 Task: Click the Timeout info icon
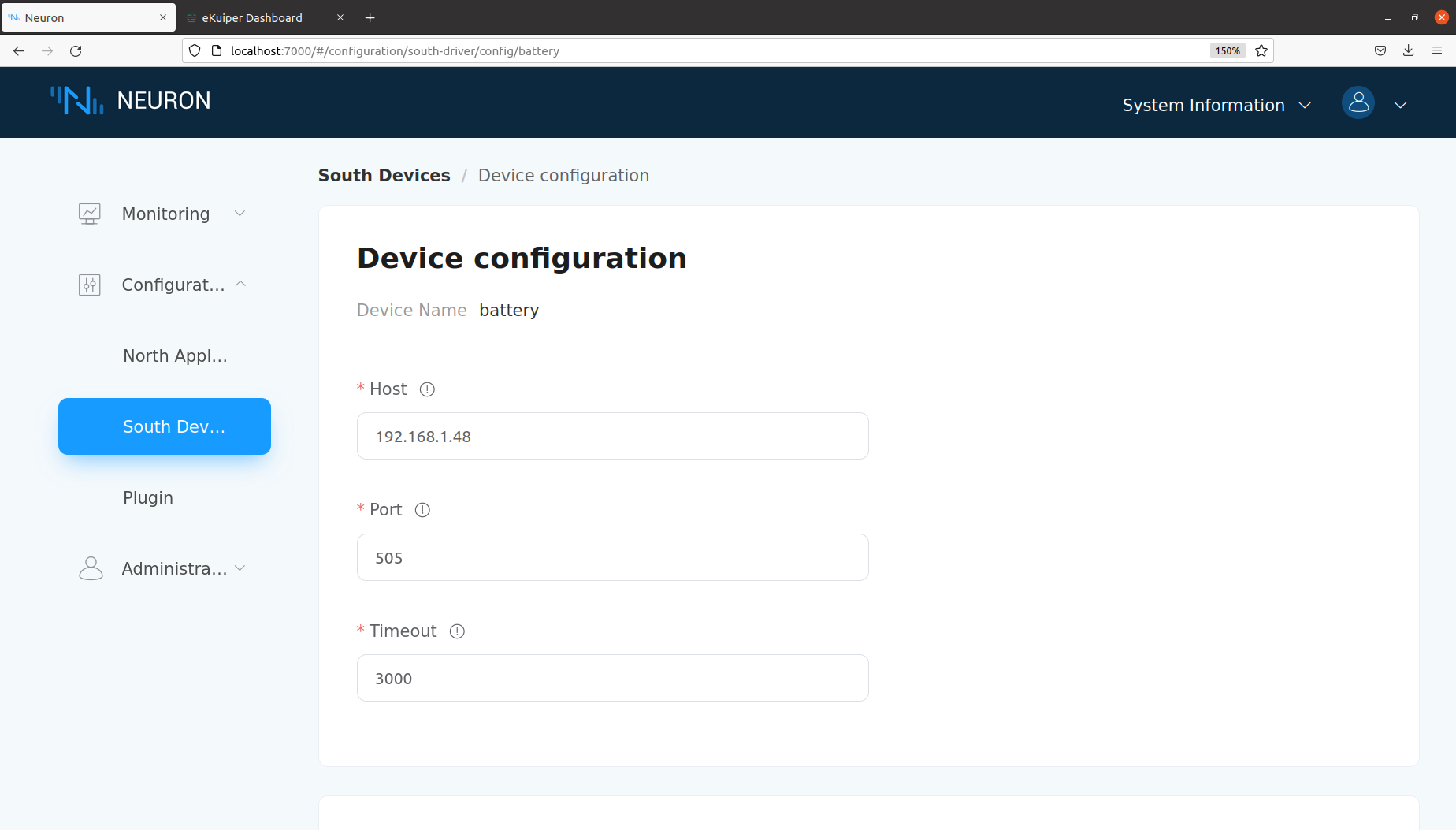click(x=457, y=631)
